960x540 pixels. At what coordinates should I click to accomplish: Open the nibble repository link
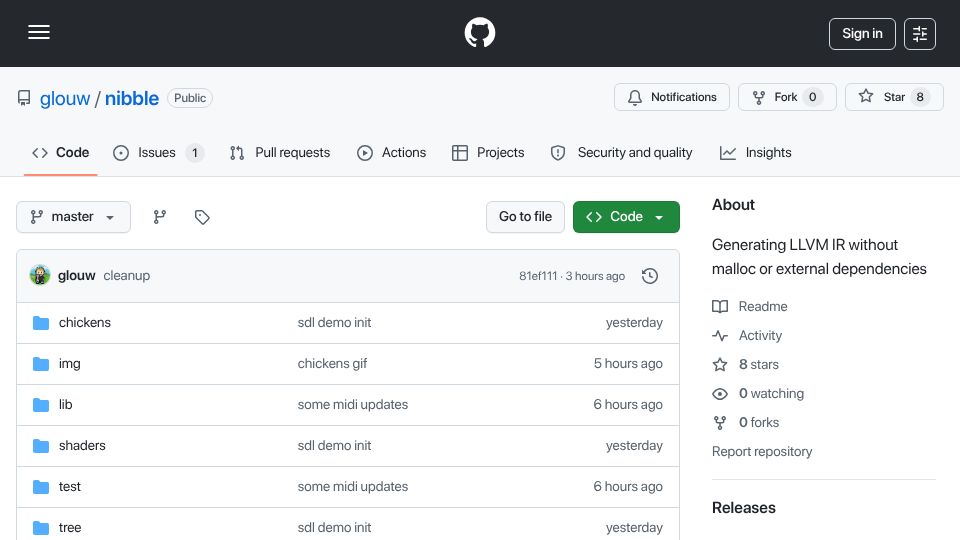(x=132, y=99)
